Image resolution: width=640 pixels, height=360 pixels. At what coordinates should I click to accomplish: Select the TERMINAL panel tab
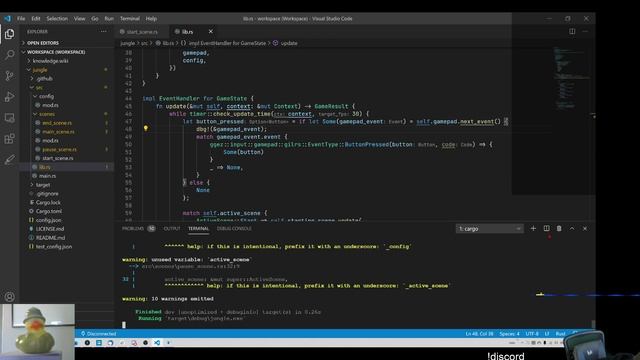198,229
